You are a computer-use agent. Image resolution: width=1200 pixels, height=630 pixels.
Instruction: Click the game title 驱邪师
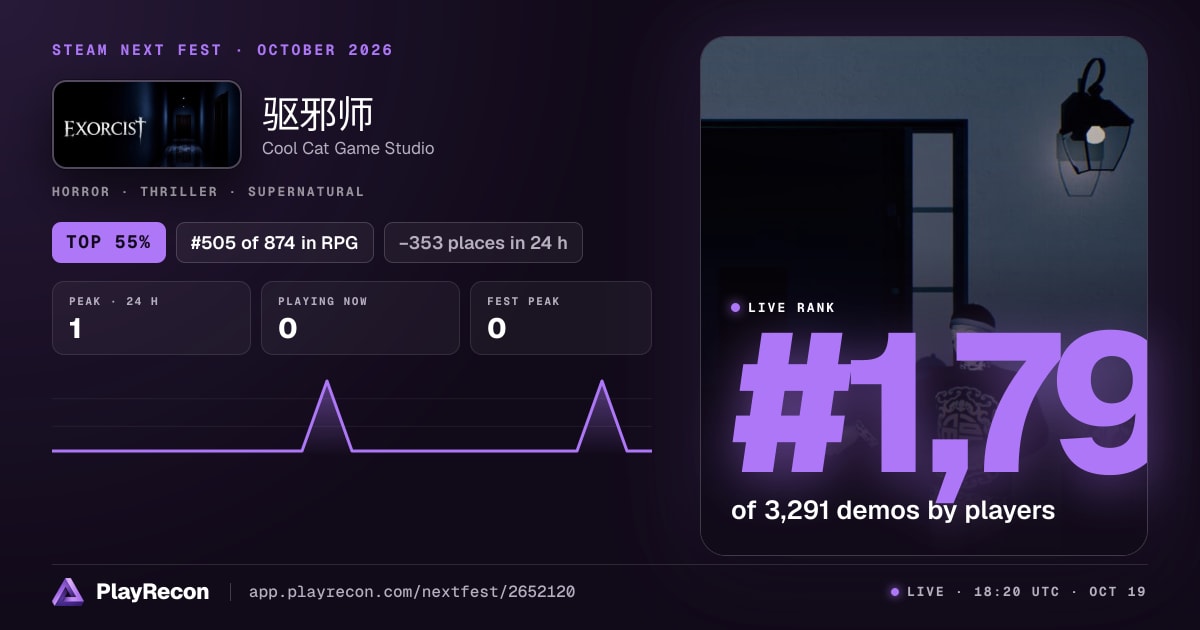coord(318,115)
